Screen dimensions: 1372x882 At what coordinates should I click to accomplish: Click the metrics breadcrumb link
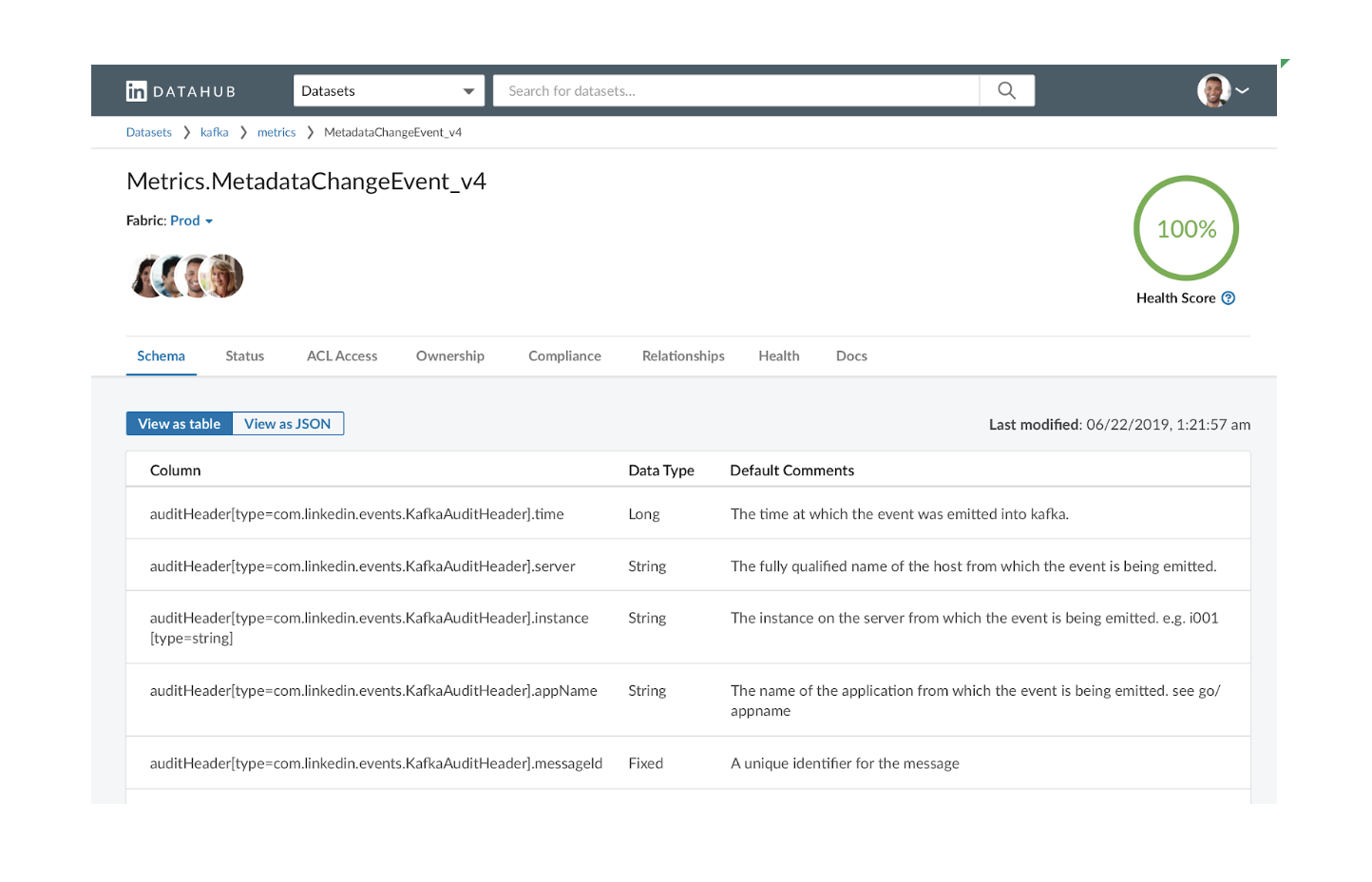(x=276, y=133)
